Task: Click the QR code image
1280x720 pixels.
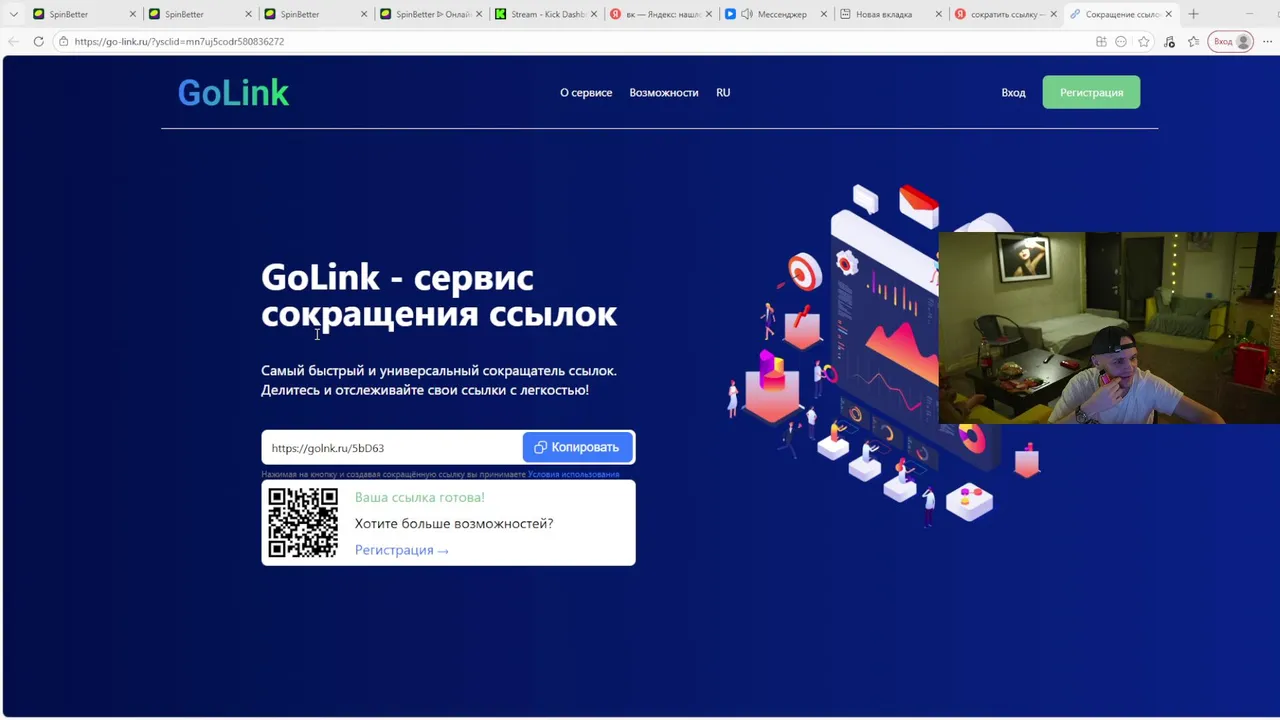Action: tap(303, 523)
